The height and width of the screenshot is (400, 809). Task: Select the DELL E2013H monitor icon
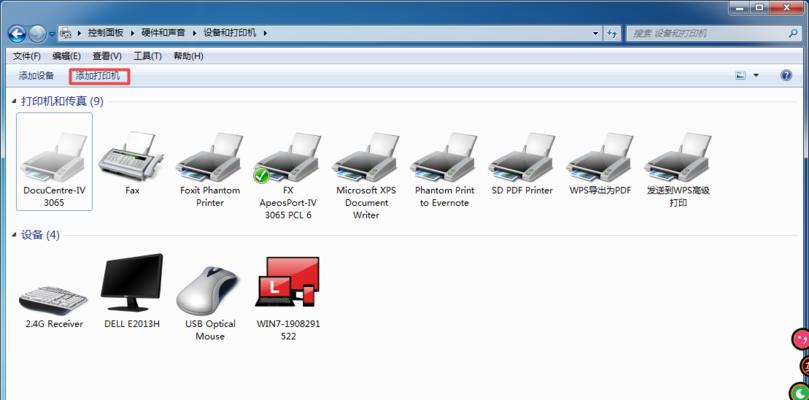(132, 282)
